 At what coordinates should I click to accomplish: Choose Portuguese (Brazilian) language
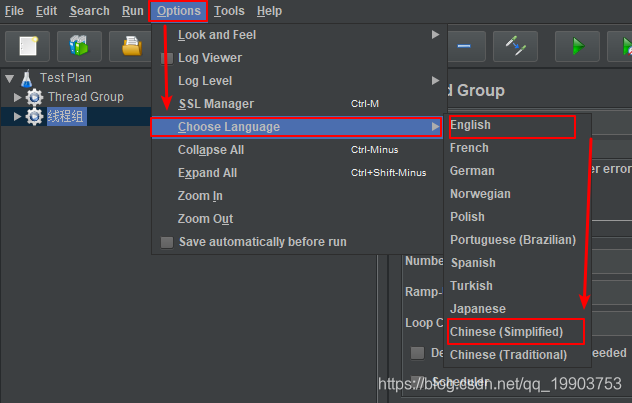pyautogui.click(x=518, y=240)
